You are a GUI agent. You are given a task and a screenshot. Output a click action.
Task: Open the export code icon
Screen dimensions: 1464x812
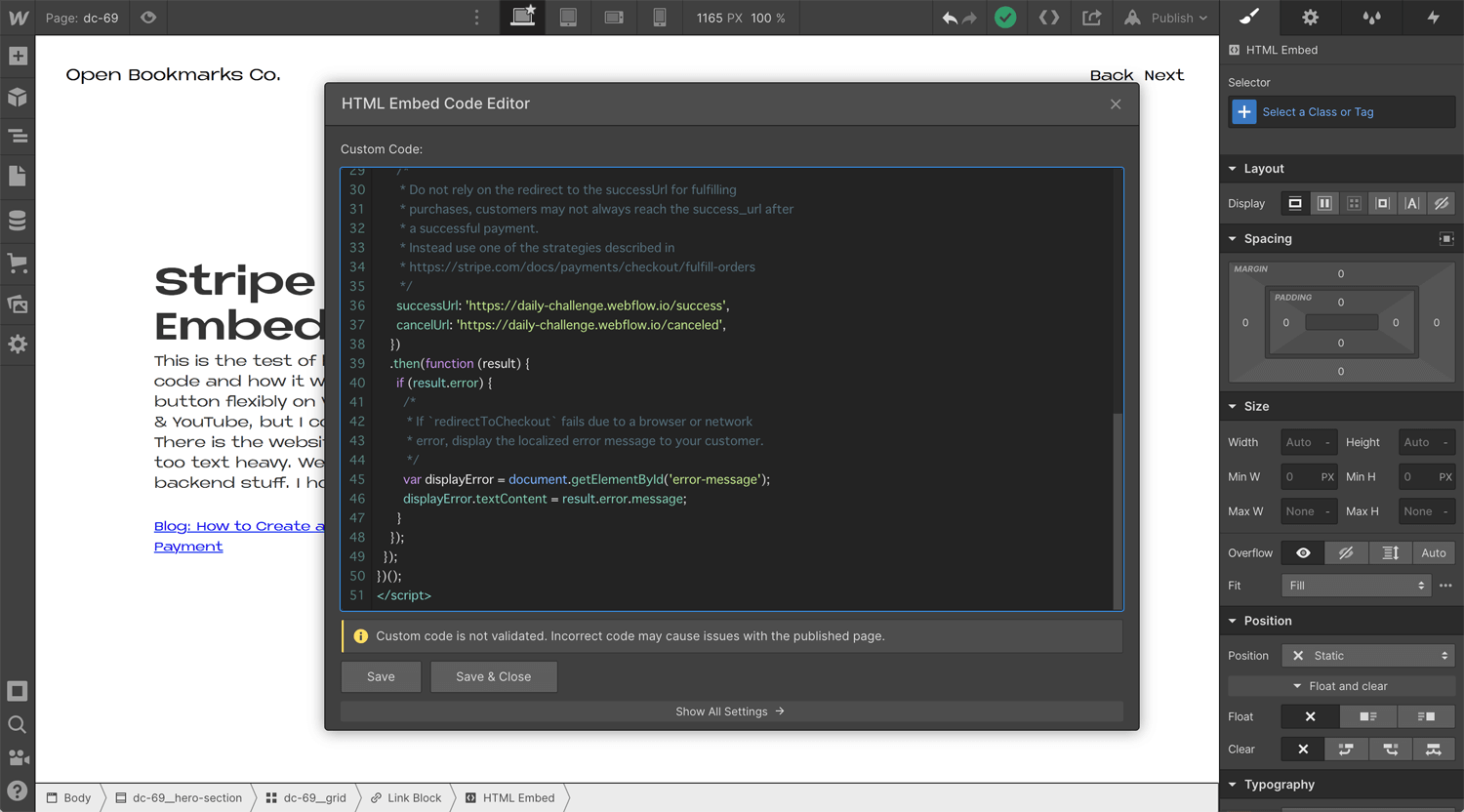[x=1049, y=18]
